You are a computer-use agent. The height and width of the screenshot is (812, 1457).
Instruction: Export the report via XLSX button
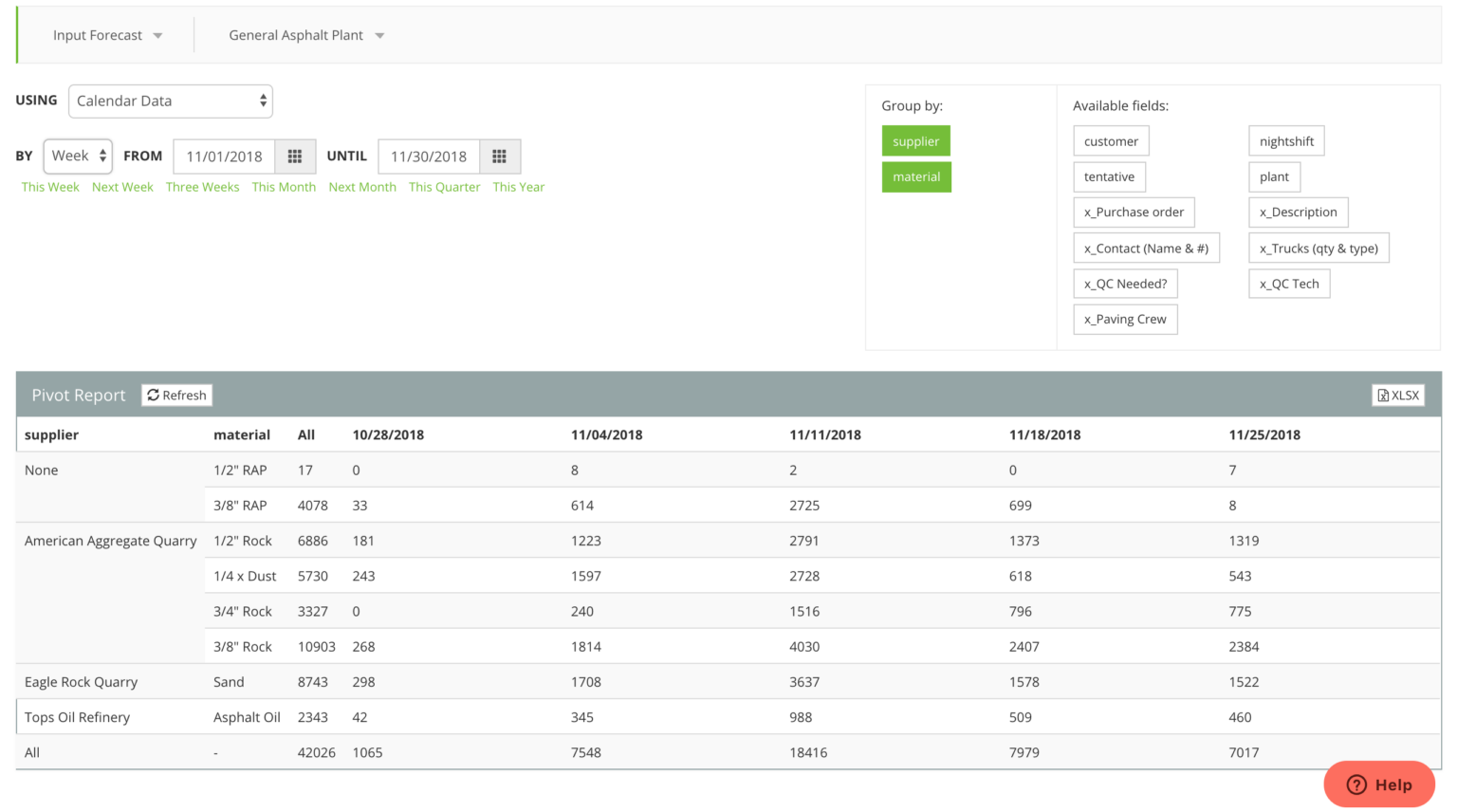[x=1397, y=396]
